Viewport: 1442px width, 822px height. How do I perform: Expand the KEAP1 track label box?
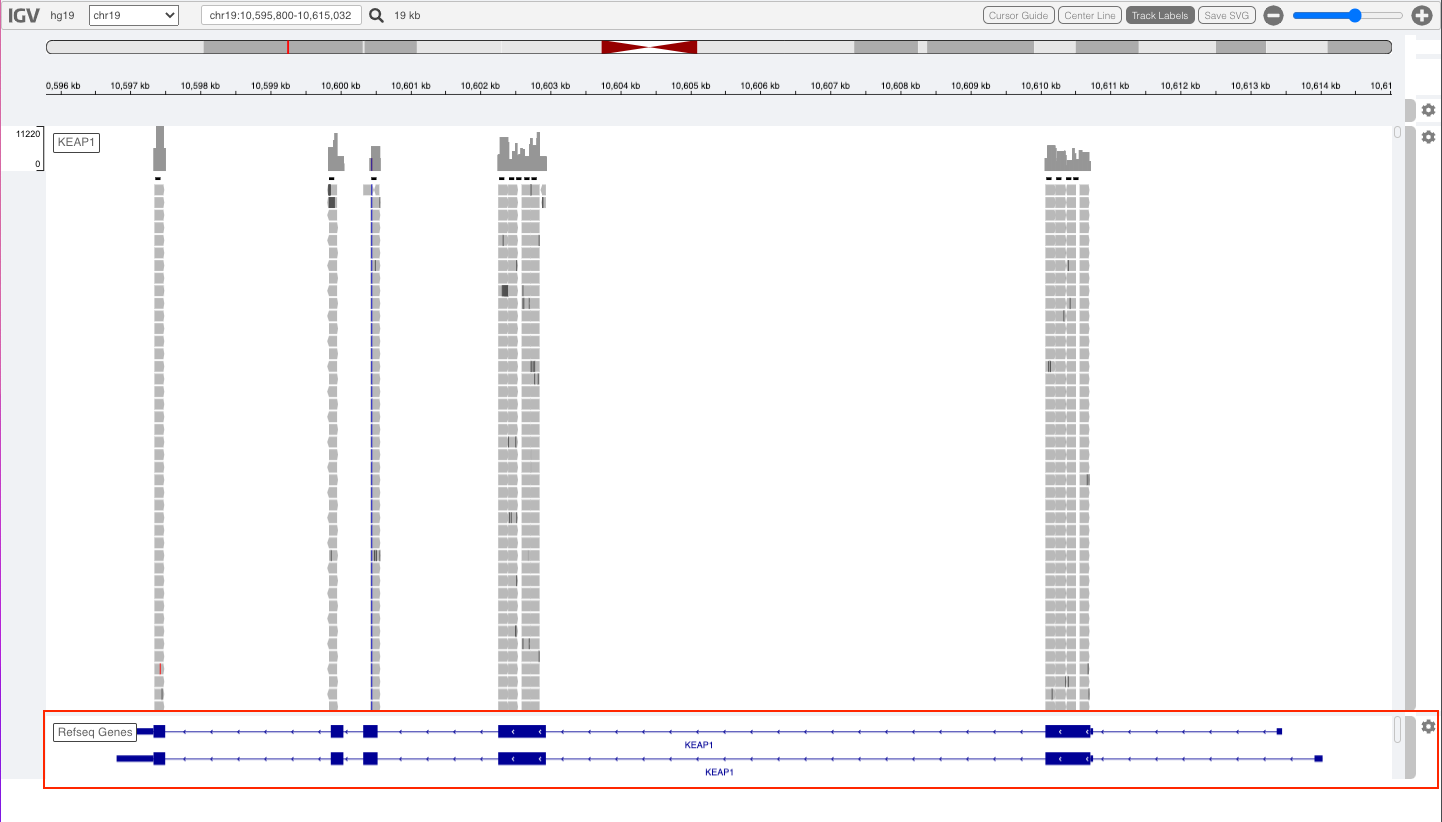76,142
